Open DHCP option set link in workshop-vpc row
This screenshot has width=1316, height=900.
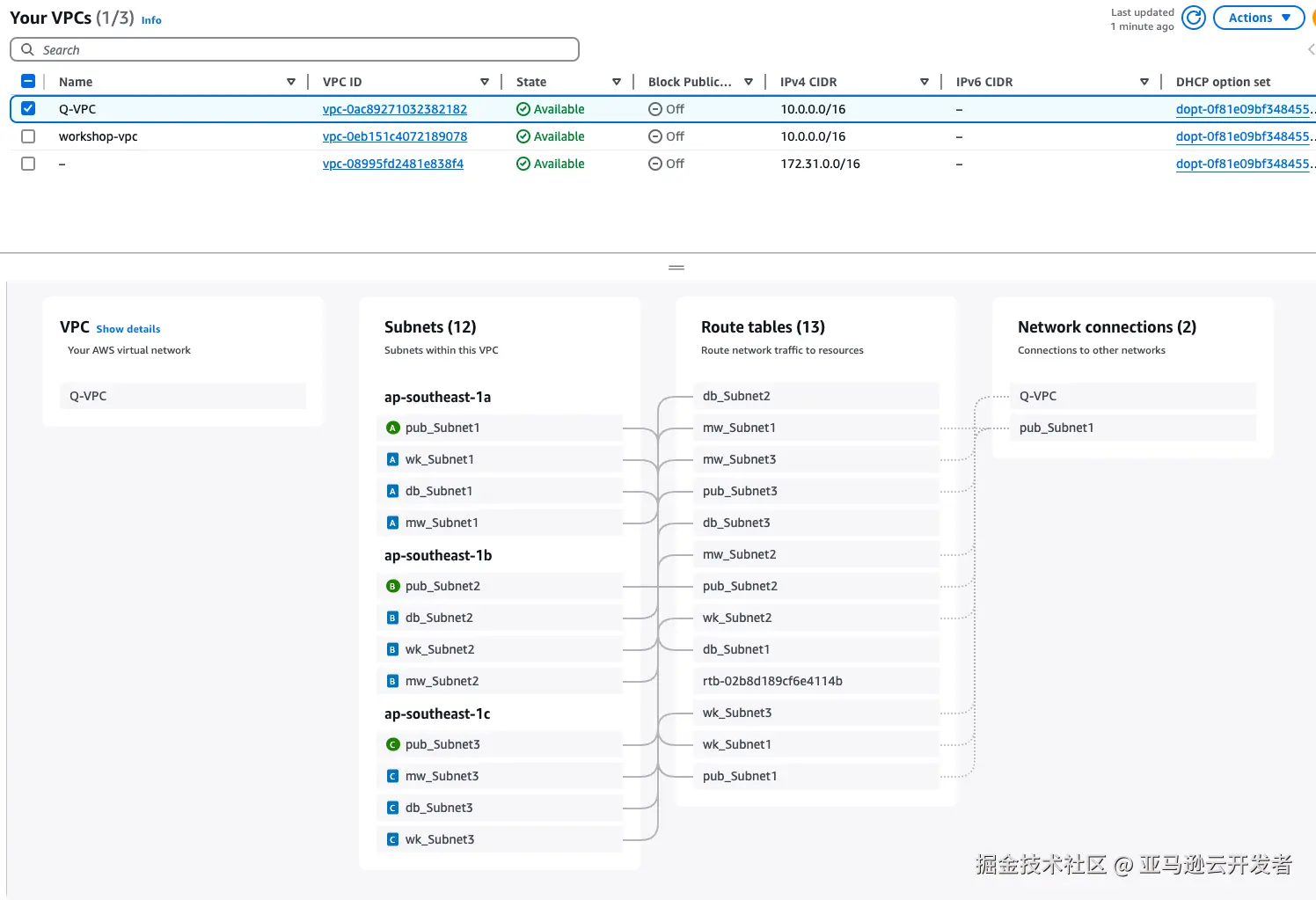[x=1245, y=136]
